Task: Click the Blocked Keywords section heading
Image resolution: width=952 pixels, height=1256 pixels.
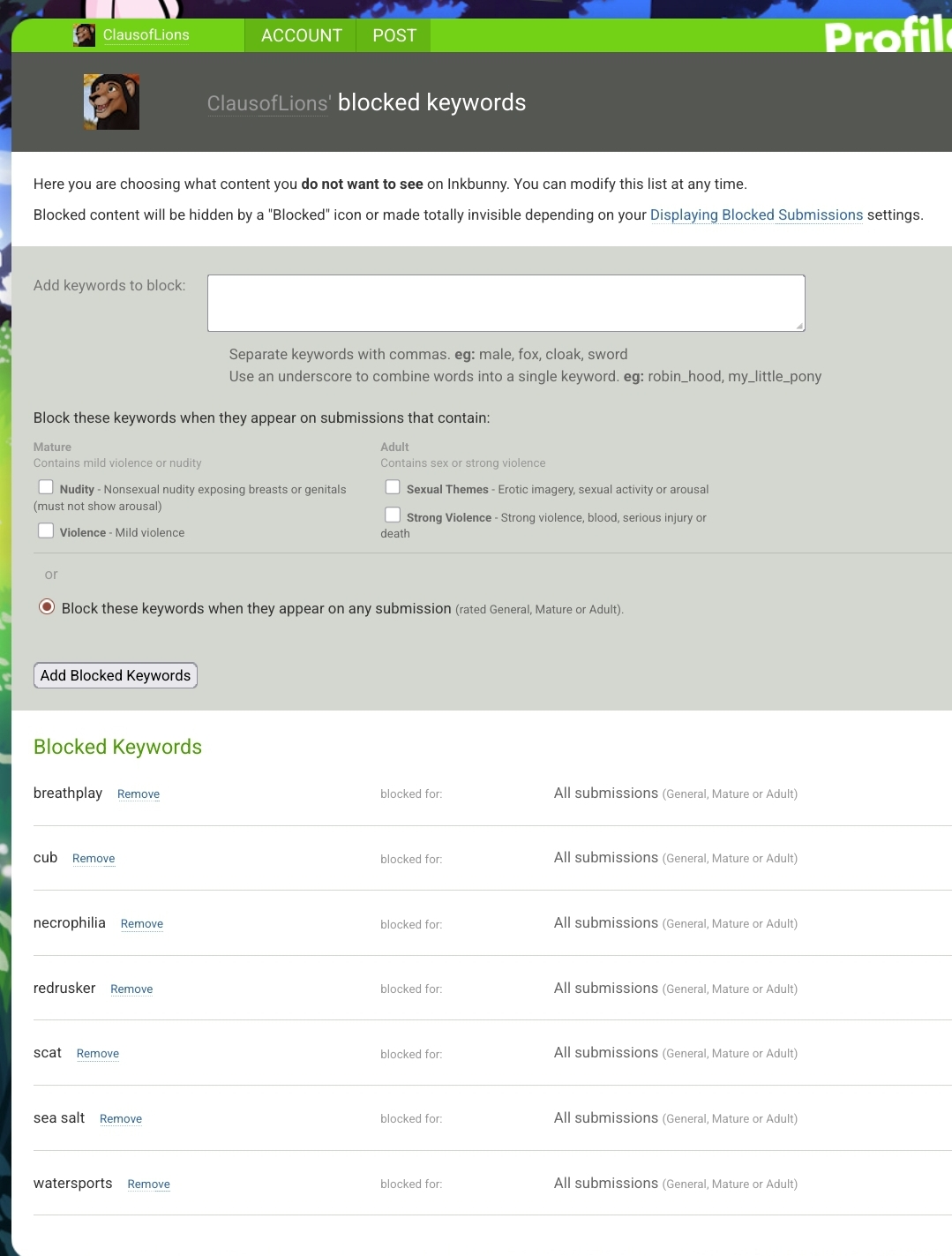Action: (x=117, y=747)
